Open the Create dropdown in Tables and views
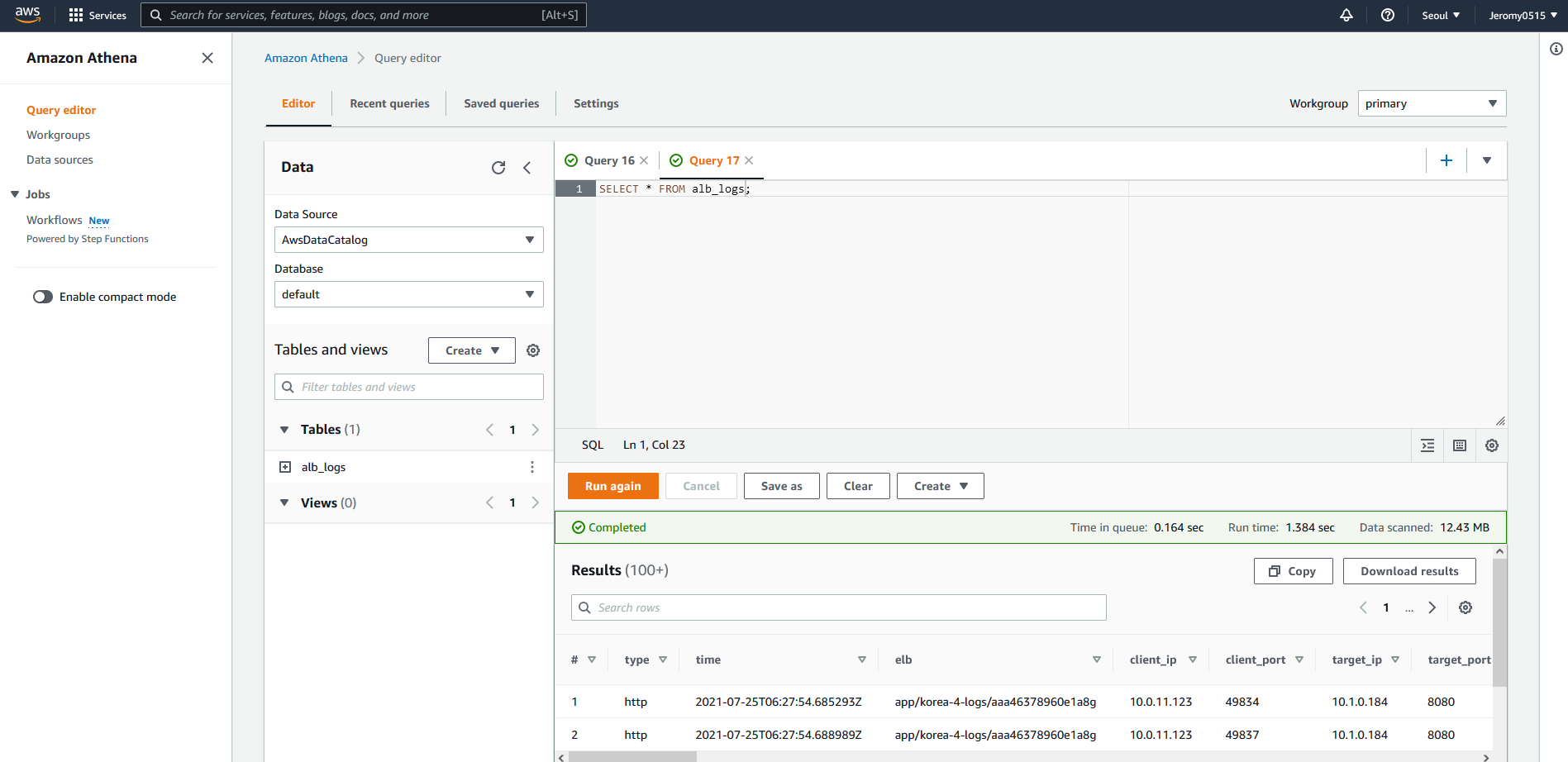Screen dimensions: 1568x762 click(x=472, y=350)
